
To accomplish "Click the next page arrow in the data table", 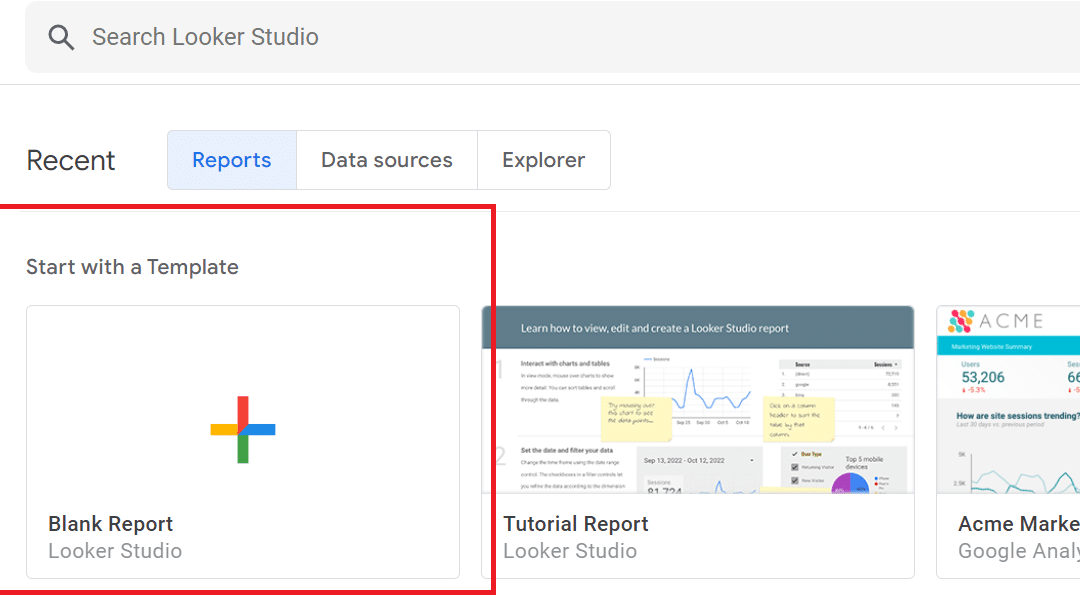I will [x=896, y=427].
